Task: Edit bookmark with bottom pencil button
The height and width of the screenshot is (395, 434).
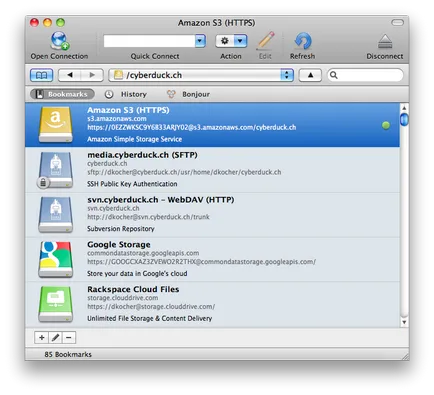Action: click(x=55, y=338)
